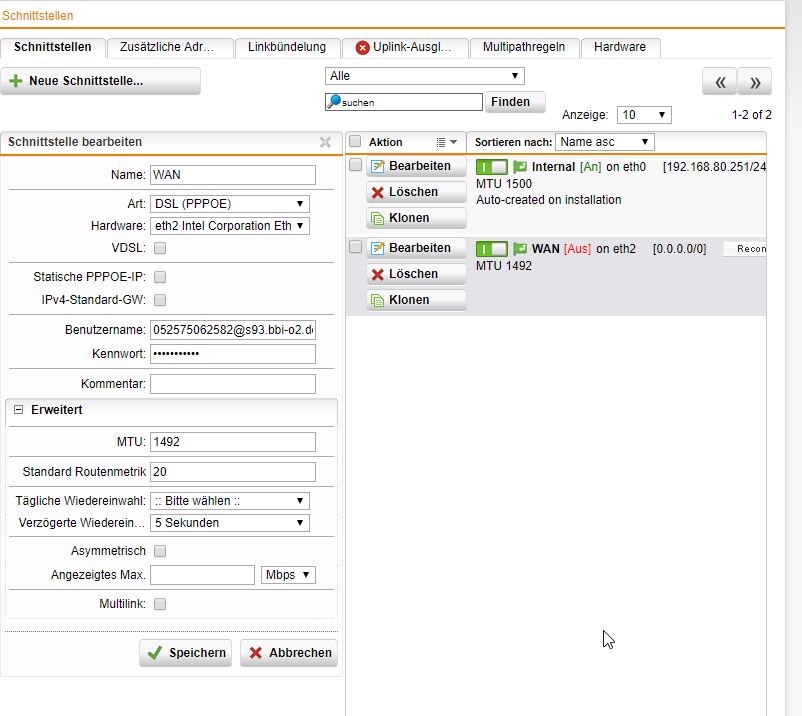Image resolution: width=802 pixels, height=716 pixels.
Task: Open Tägliche Wiedereinwahl dropdown
Action: click(230, 501)
